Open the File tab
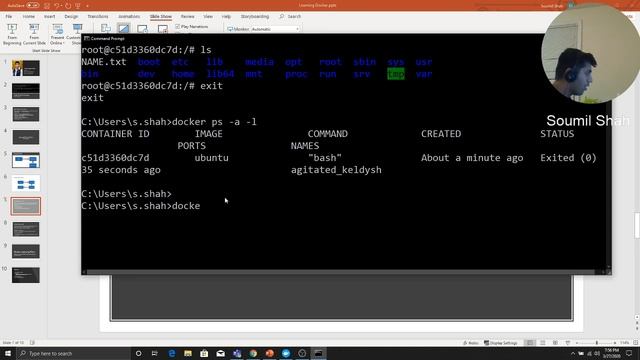 coord(9,16)
